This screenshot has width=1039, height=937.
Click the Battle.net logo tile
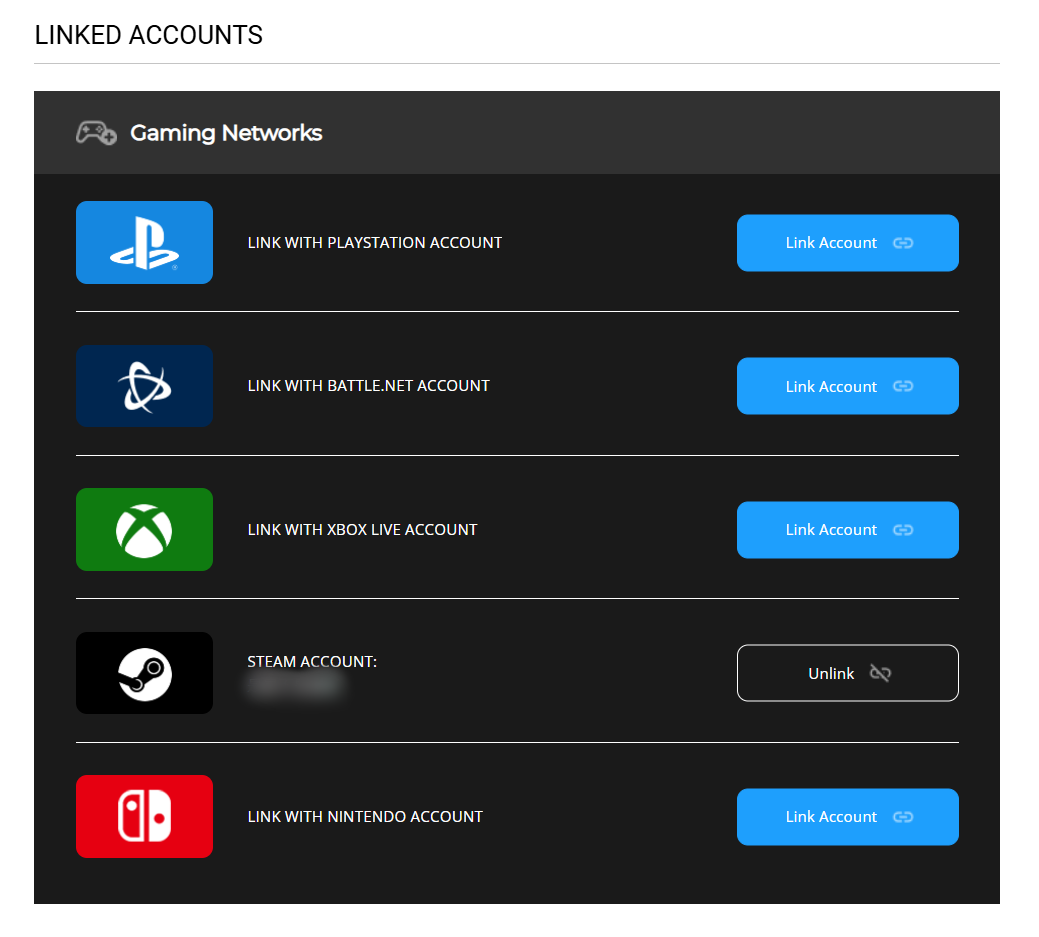tap(144, 386)
